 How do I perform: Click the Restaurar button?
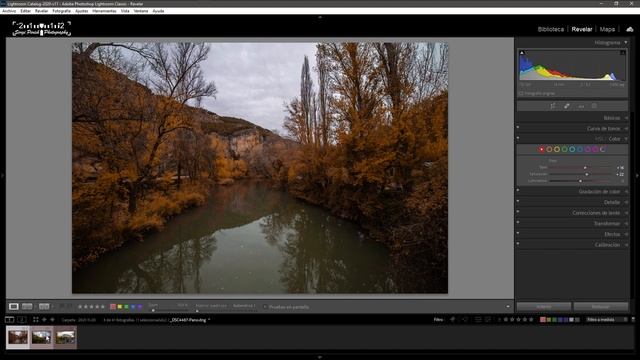click(x=600, y=307)
